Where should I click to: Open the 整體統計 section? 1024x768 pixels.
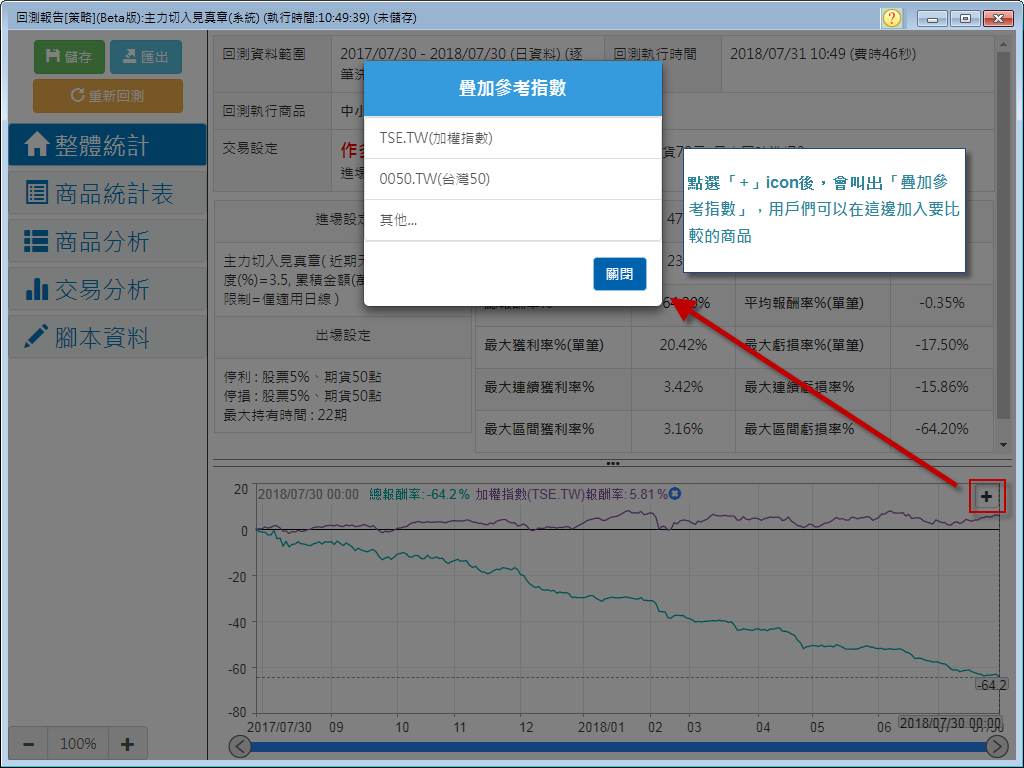click(x=107, y=146)
